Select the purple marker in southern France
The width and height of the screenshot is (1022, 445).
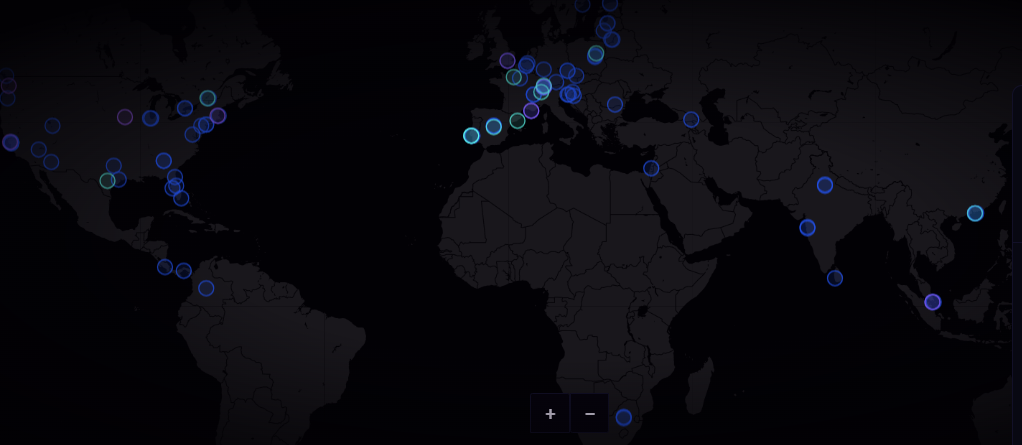531,111
